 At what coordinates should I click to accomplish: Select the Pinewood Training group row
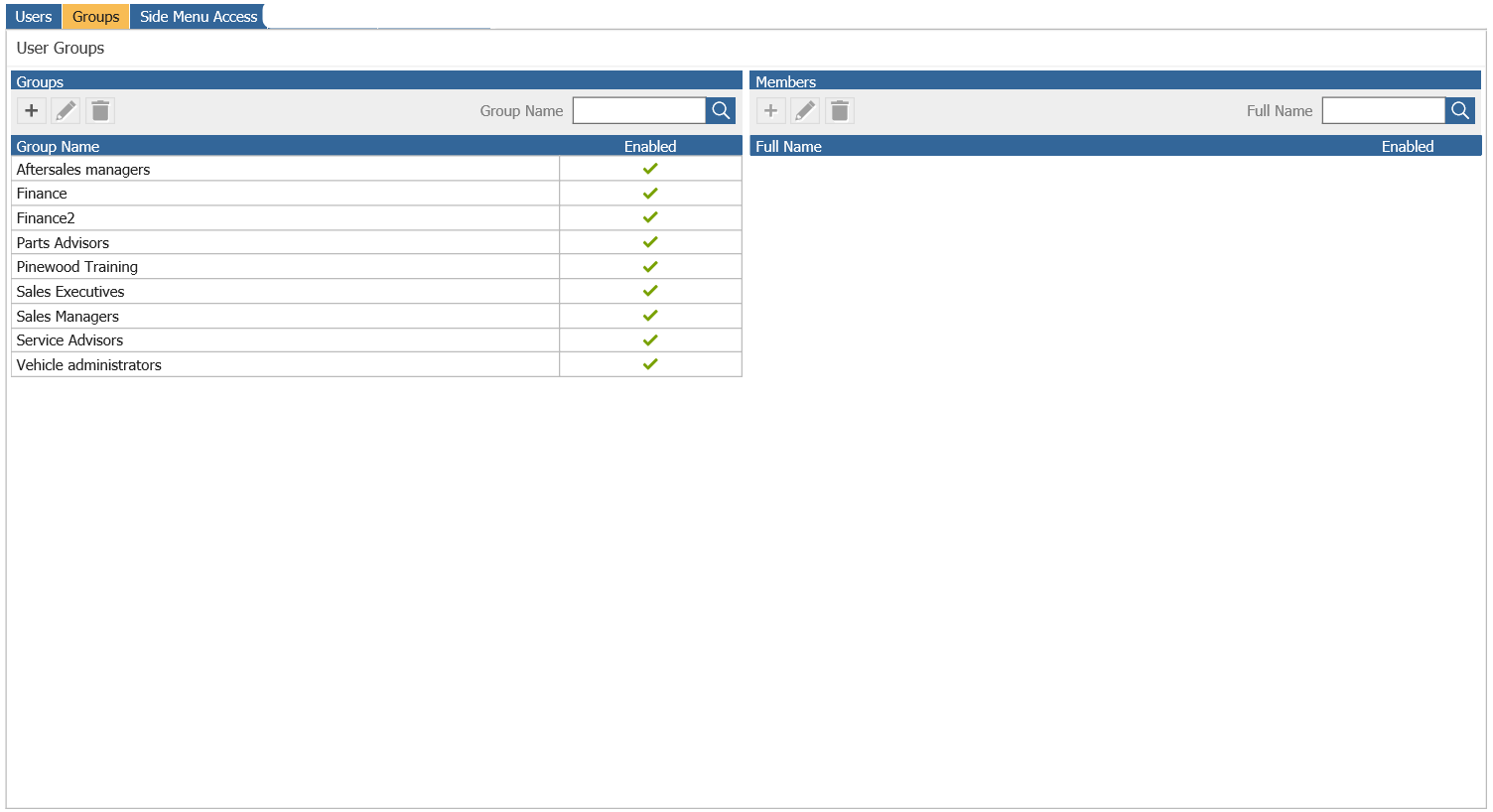[x=199, y=266]
